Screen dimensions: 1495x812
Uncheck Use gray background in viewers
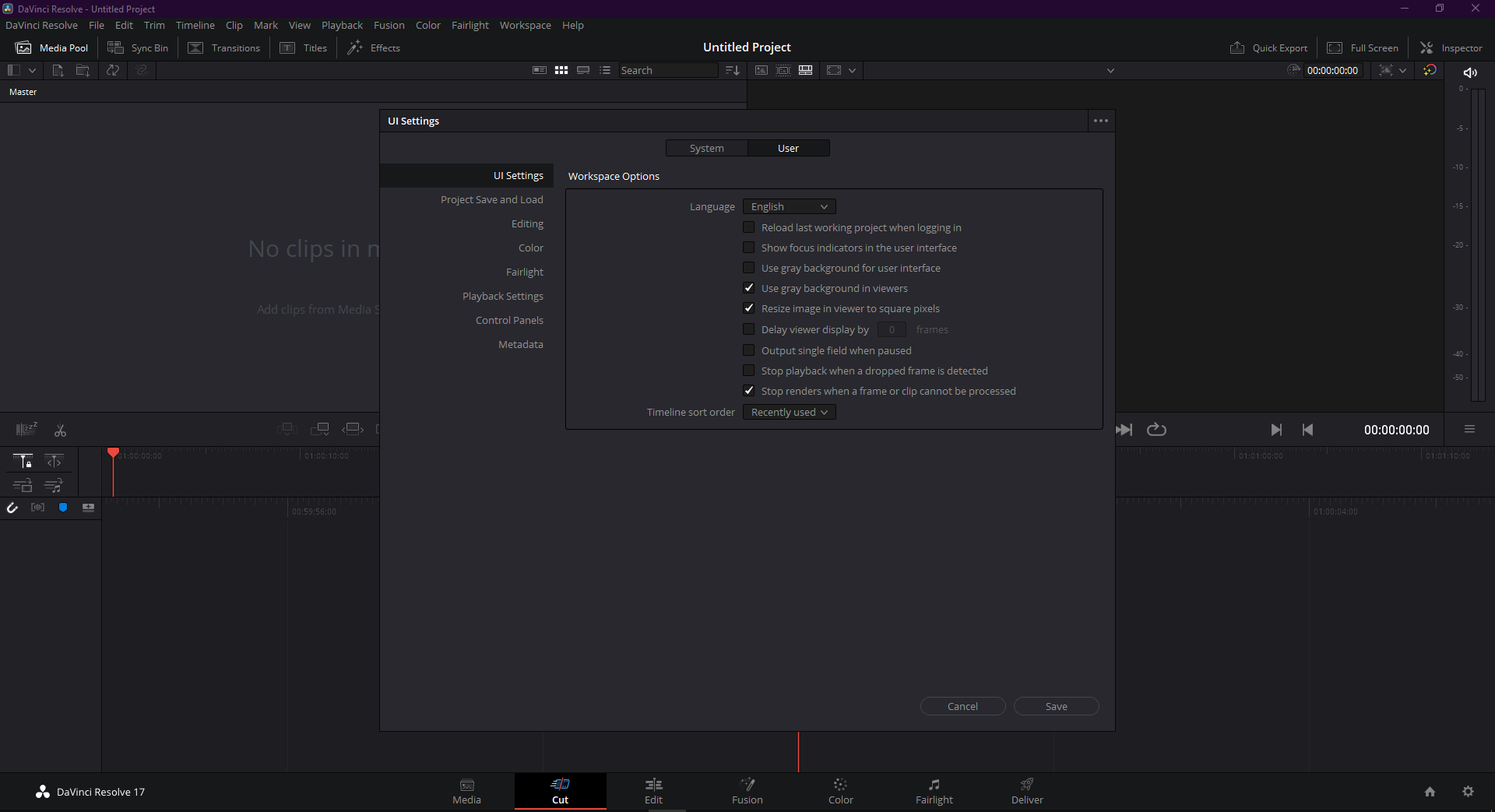(749, 288)
